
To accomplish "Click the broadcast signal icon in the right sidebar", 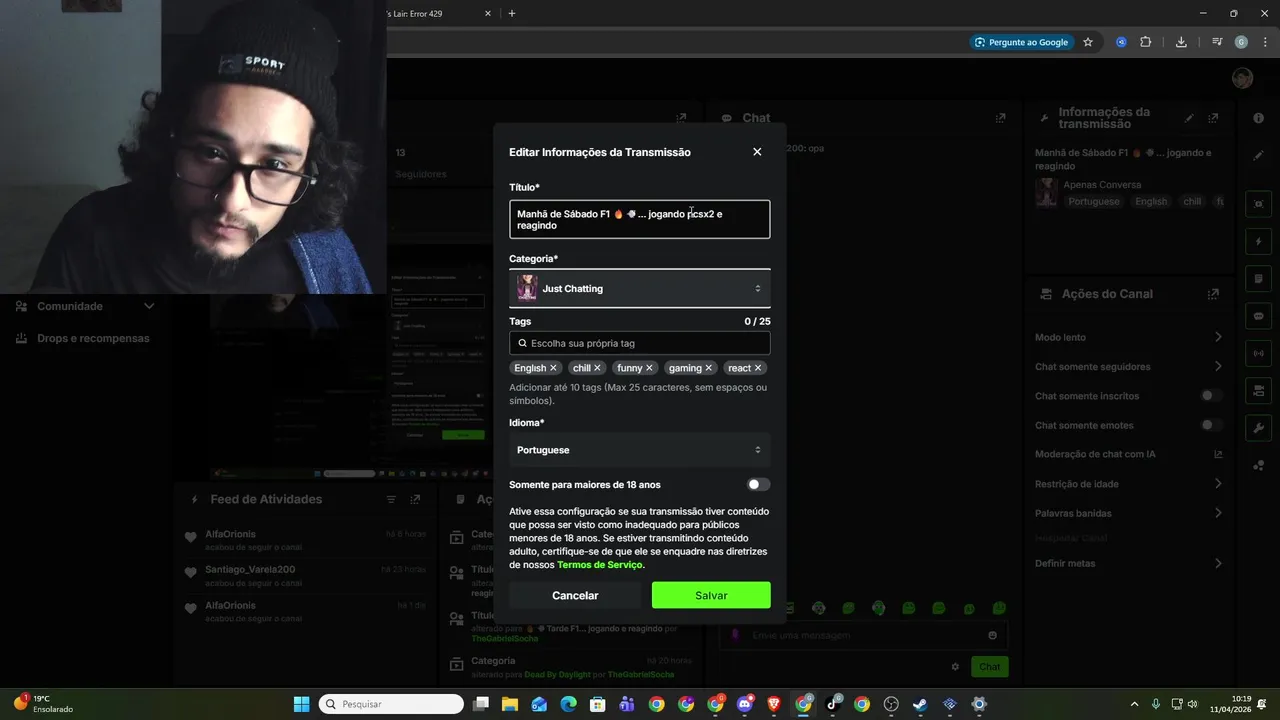I will tap(1258, 353).
